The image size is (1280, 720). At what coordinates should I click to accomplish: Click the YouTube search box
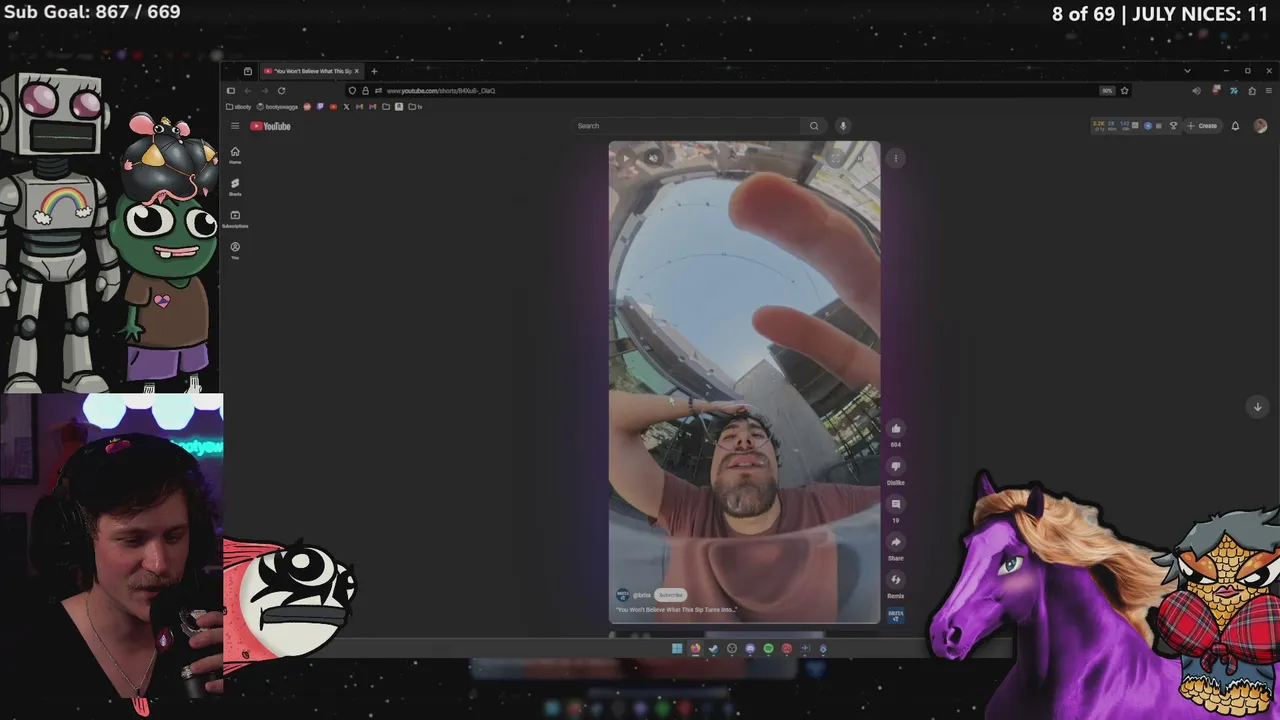[687, 126]
